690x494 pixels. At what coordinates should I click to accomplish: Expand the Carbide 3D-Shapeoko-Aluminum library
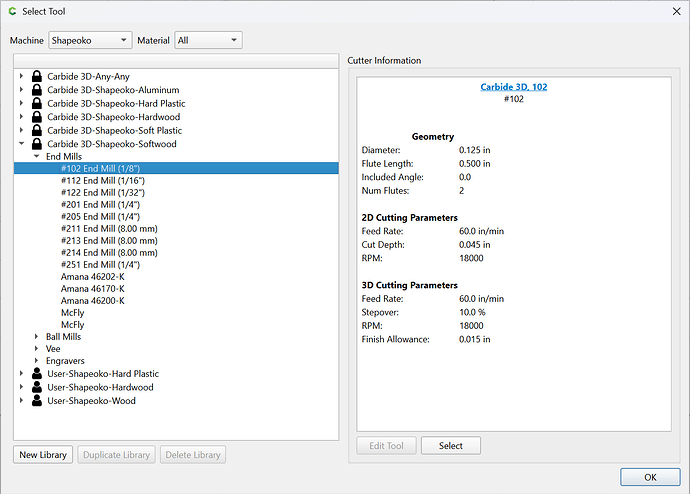pyautogui.click(x=21, y=90)
